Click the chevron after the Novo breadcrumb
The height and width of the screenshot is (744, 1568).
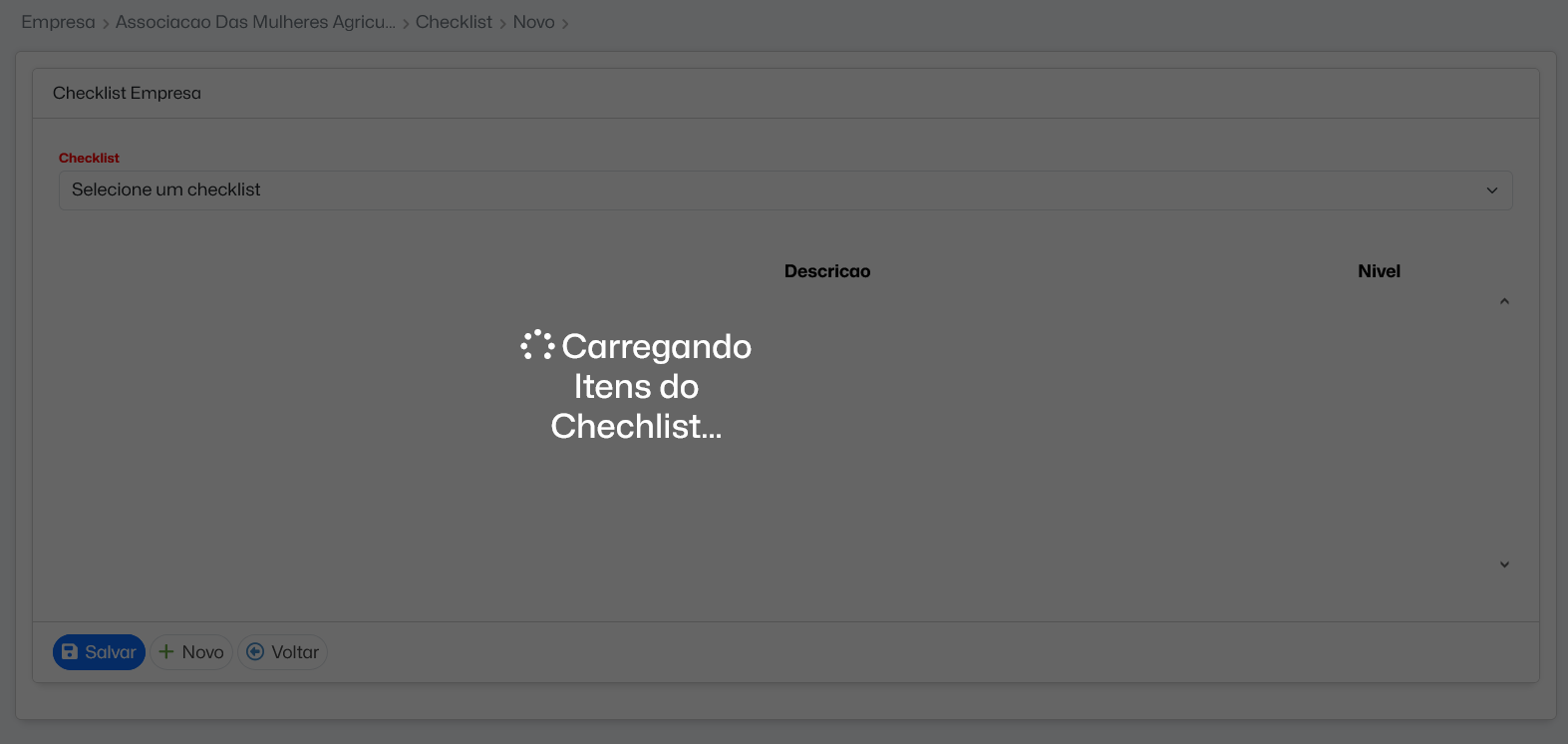(x=565, y=24)
